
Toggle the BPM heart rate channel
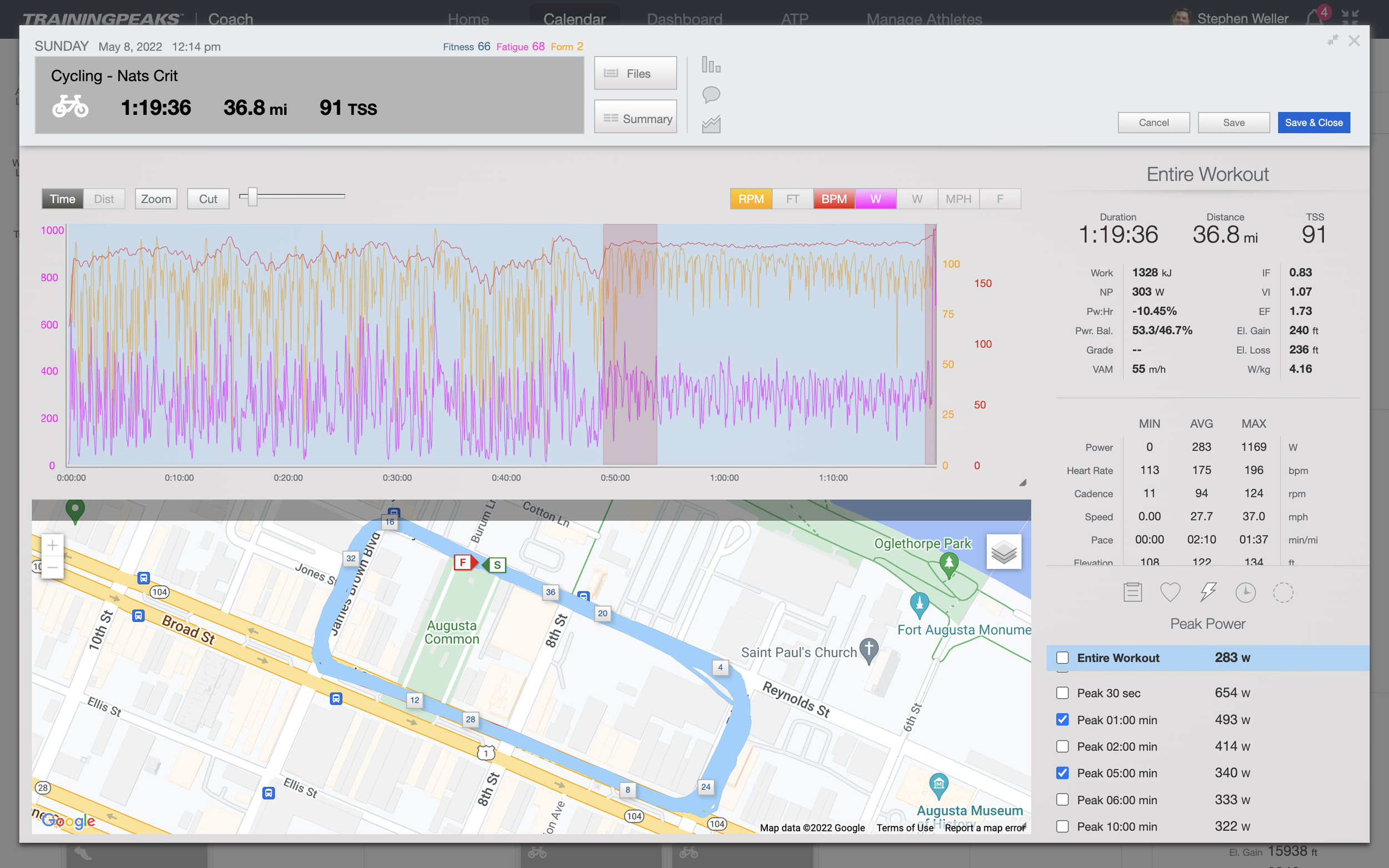coord(834,199)
